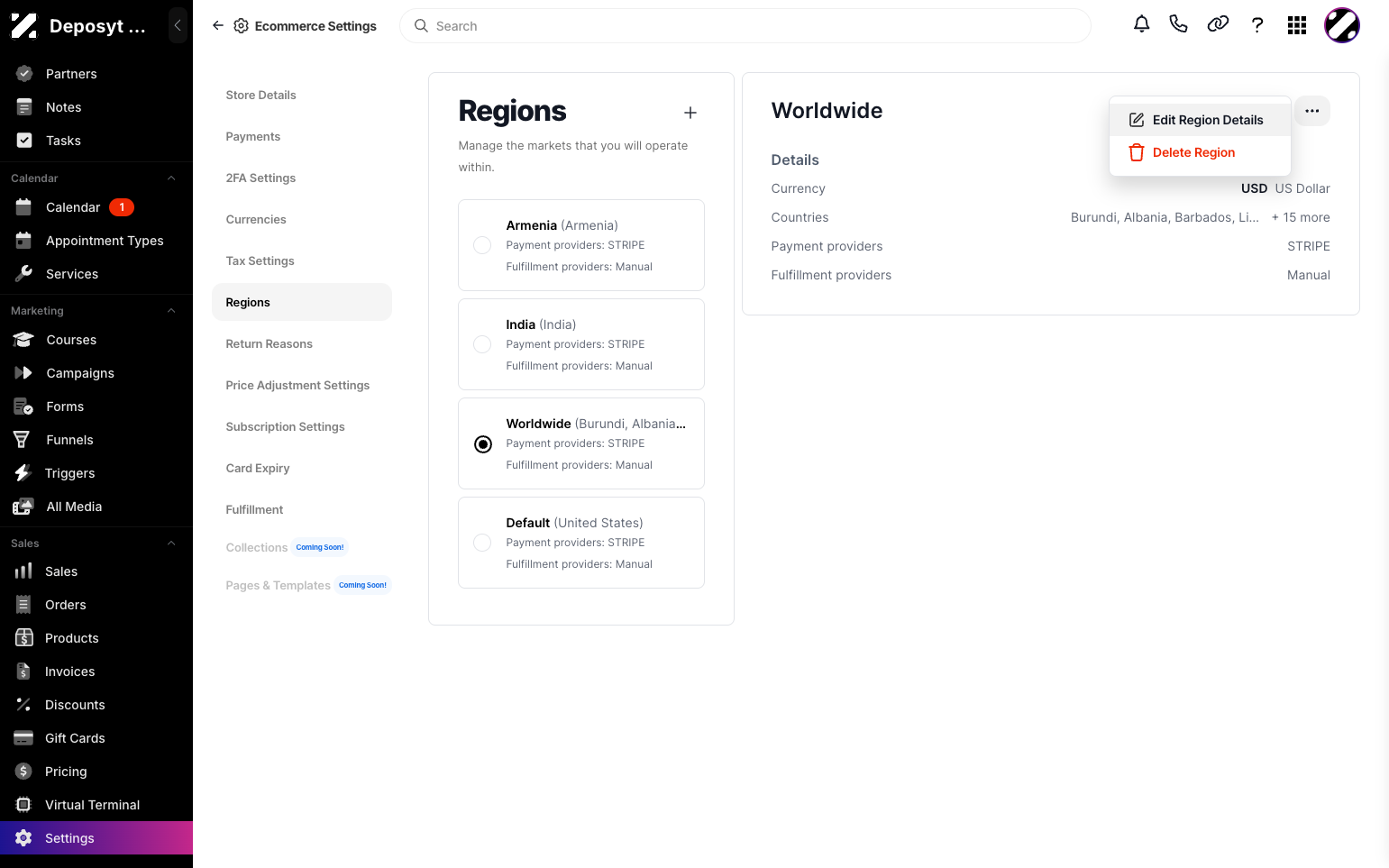
Task: Click the Funnels icon
Action: coord(22,440)
